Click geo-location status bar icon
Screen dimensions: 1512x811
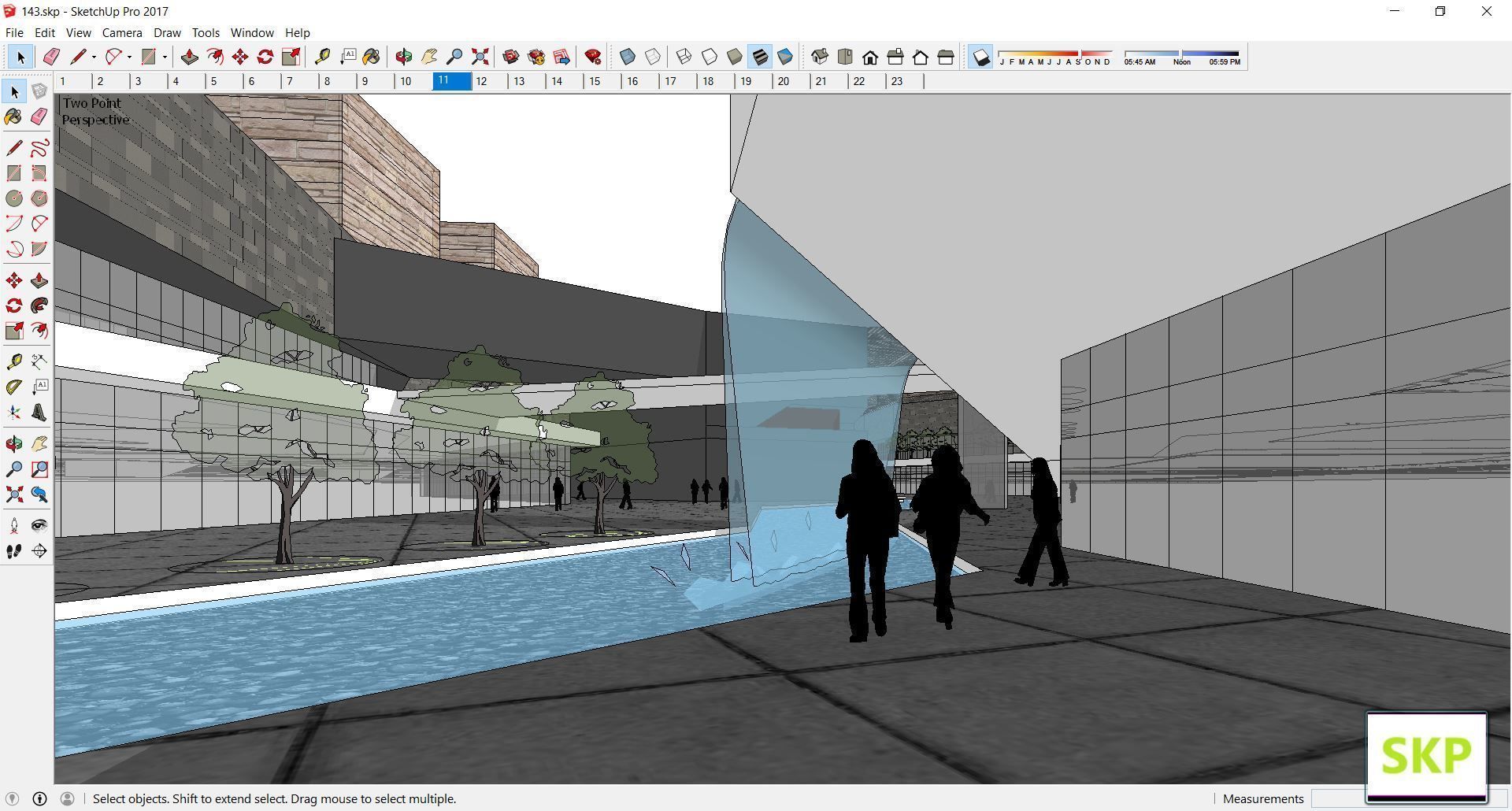coord(12,798)
